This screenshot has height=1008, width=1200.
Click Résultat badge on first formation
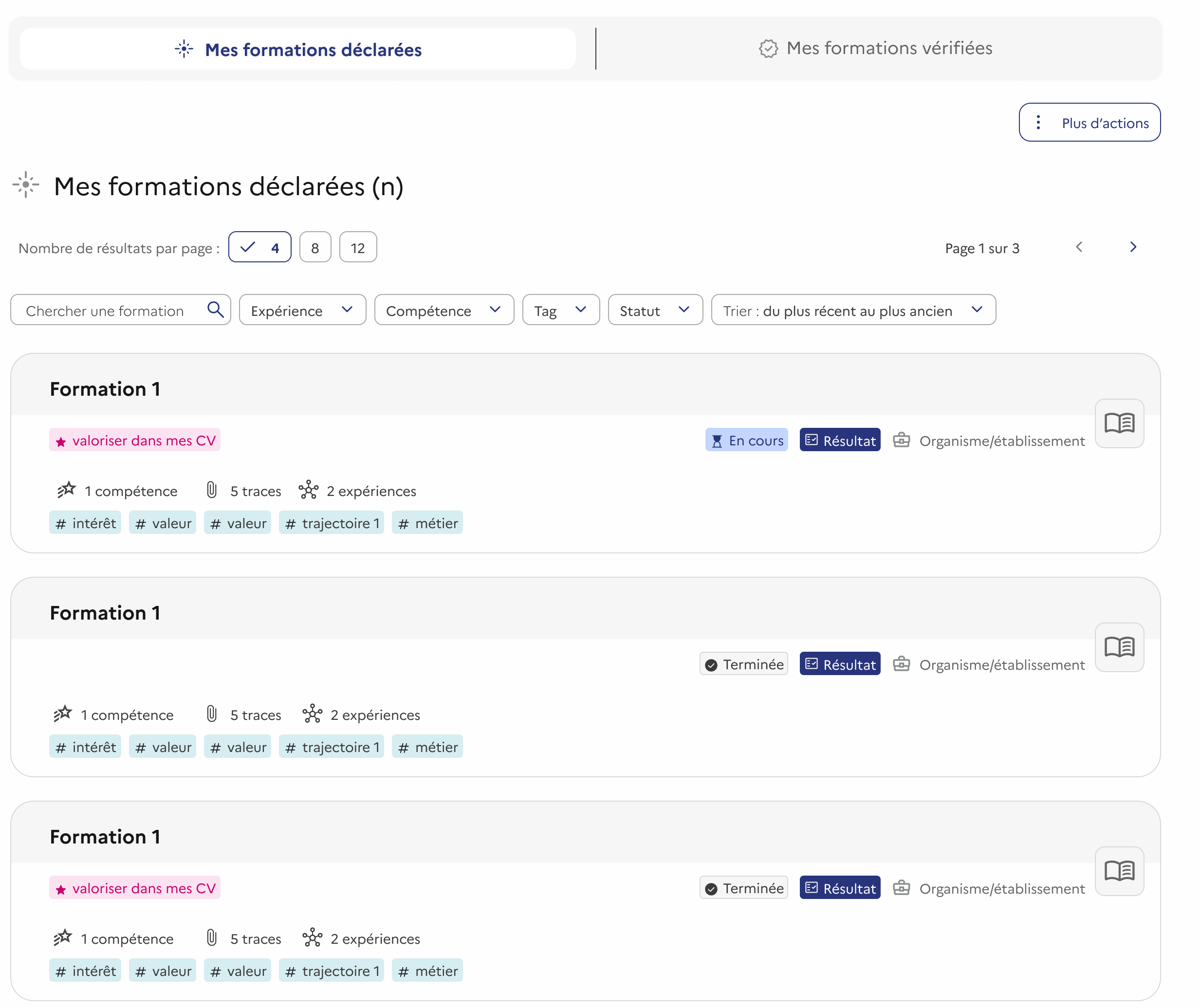(x=839, y=440)
